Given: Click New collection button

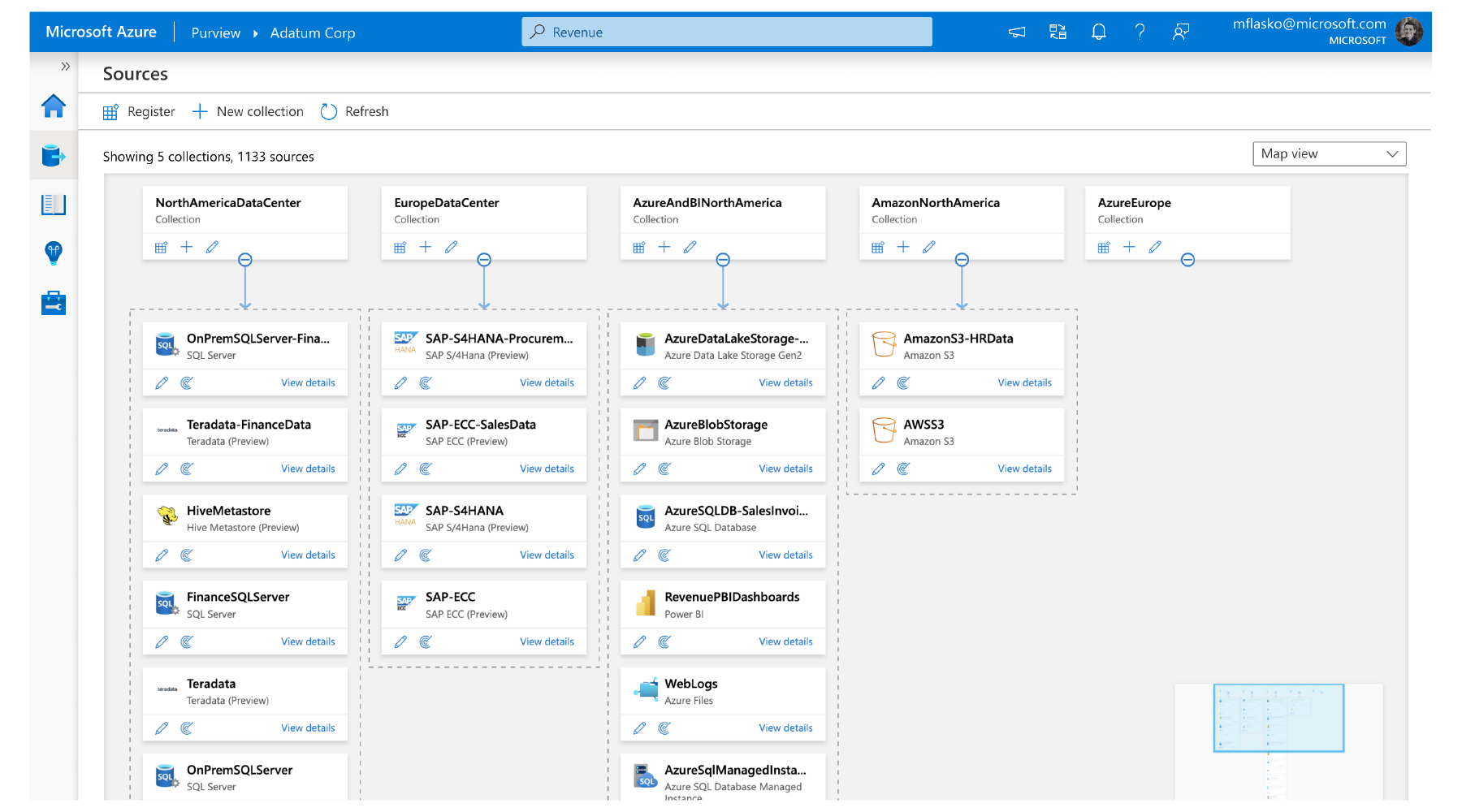Looking at the screenshot, I should tap(248, 112).
